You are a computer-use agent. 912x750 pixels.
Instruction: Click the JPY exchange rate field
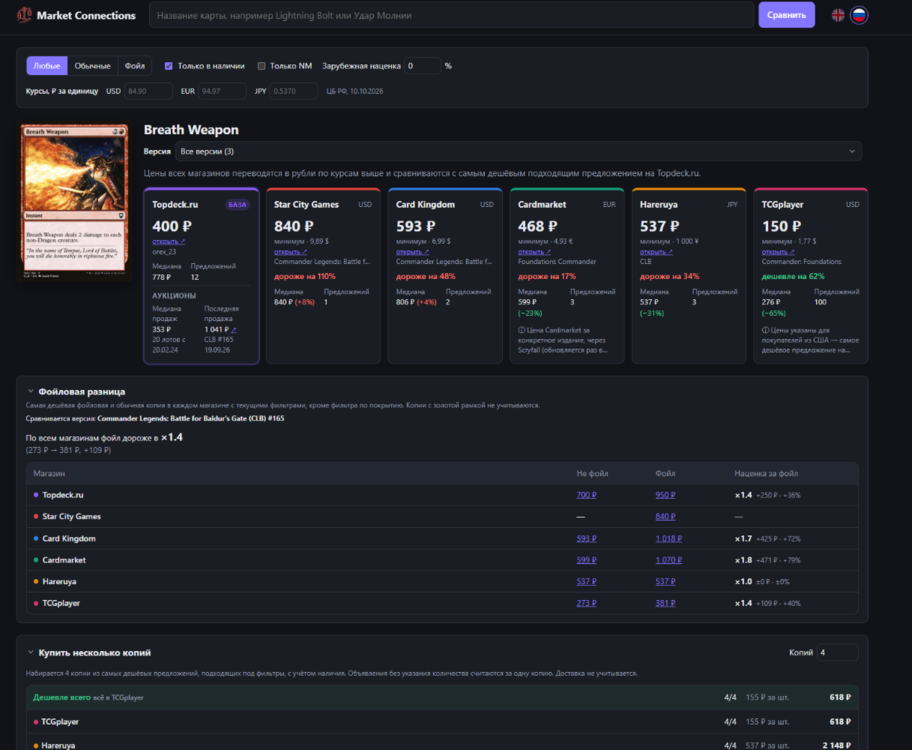point(294,91)
